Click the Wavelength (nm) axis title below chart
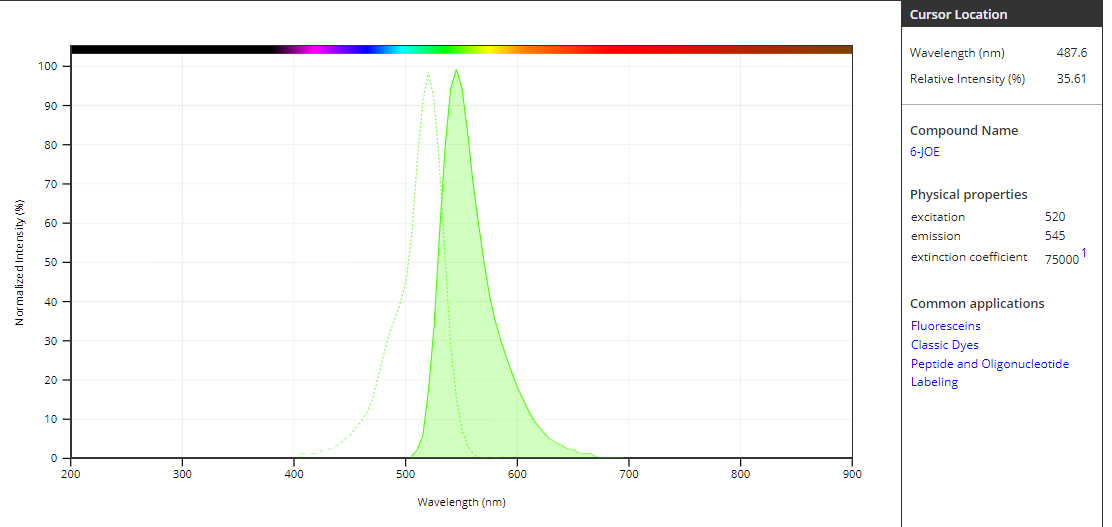The height and width of the screenshot is (527, 1112). pyautogui.click(x=461, y=502)
